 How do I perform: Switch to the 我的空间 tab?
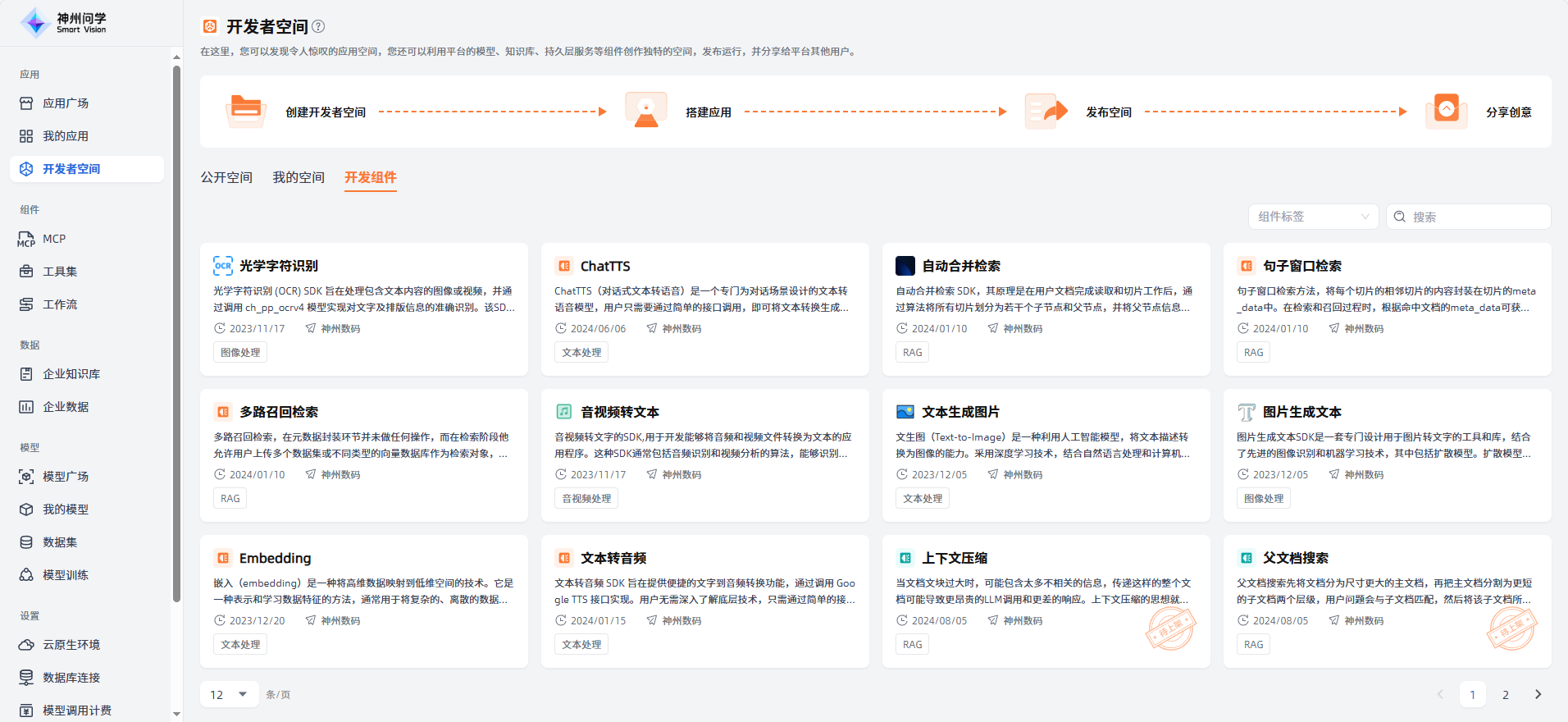point(299,177)
